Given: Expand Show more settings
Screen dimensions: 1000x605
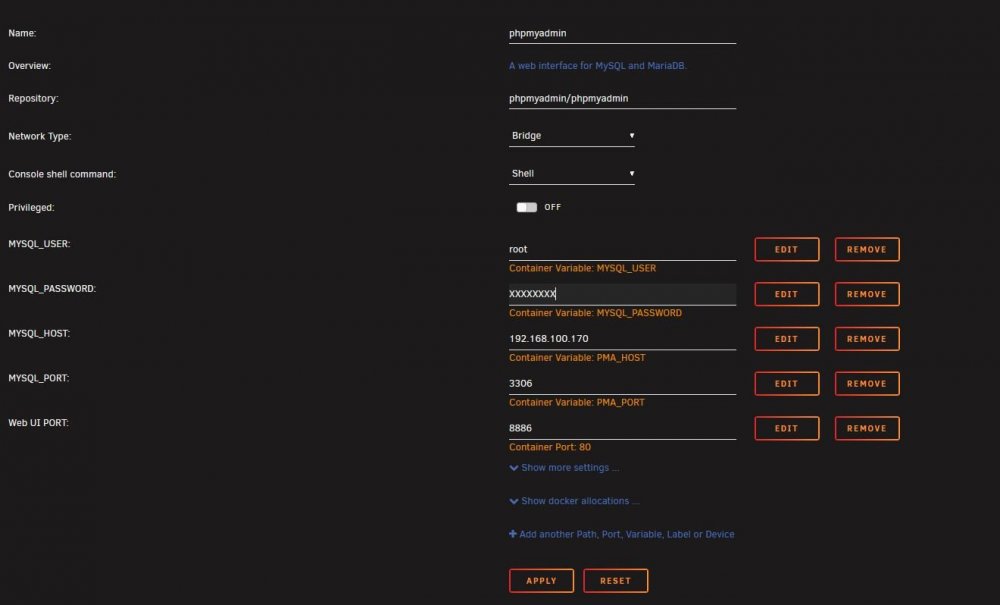Looking at the screenshot, I should coord(564,468).
